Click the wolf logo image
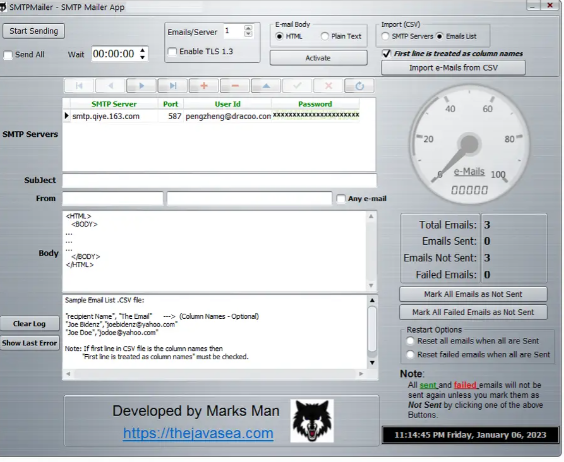The width and height of the screenshot is (564, 462). point(312,420)
